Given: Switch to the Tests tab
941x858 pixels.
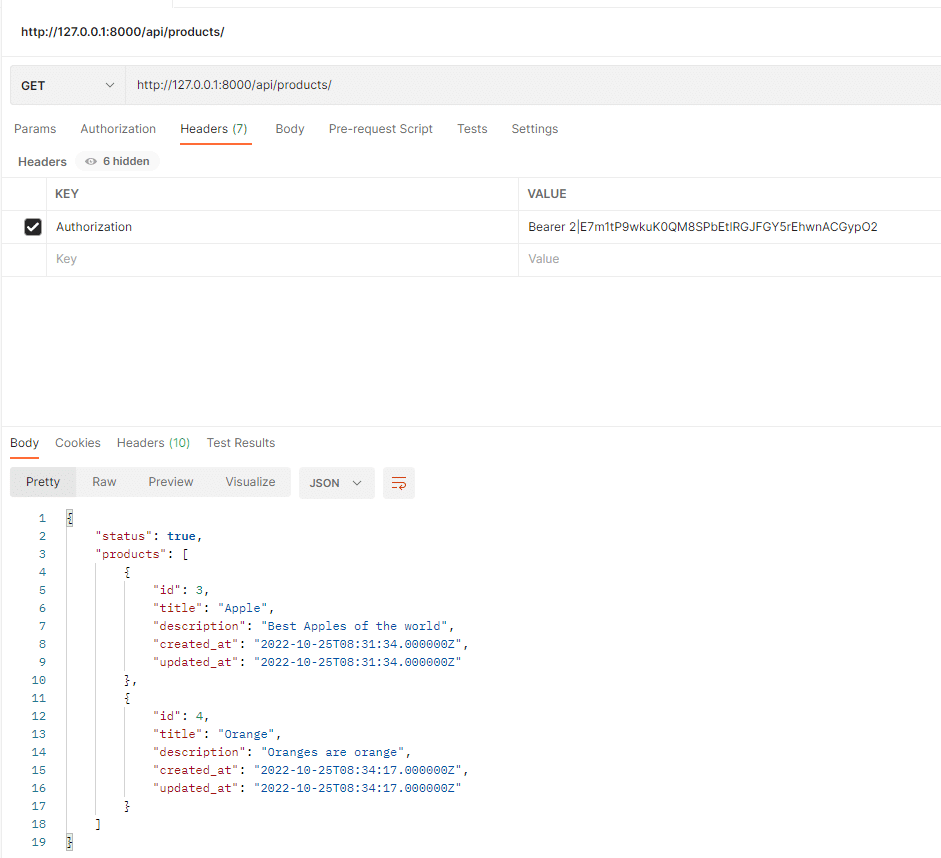Looking at the screenshot, I should click(472, 129).
